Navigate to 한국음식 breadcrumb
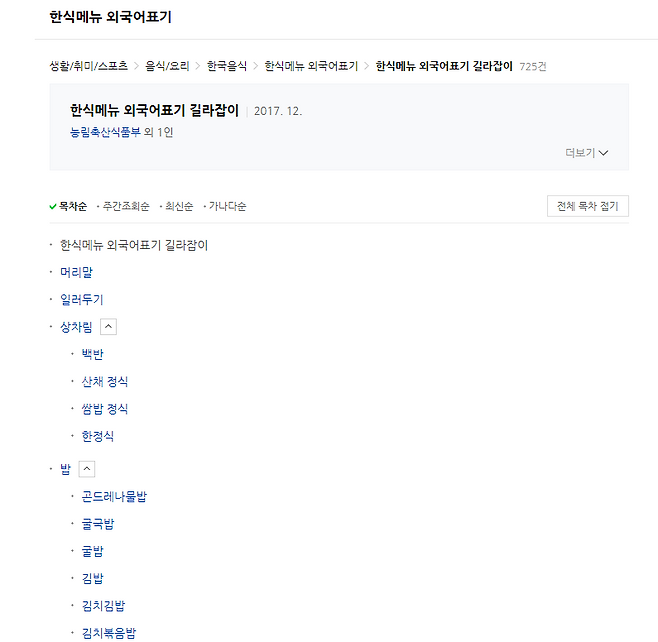658x642 pixels. click(227, 66)
